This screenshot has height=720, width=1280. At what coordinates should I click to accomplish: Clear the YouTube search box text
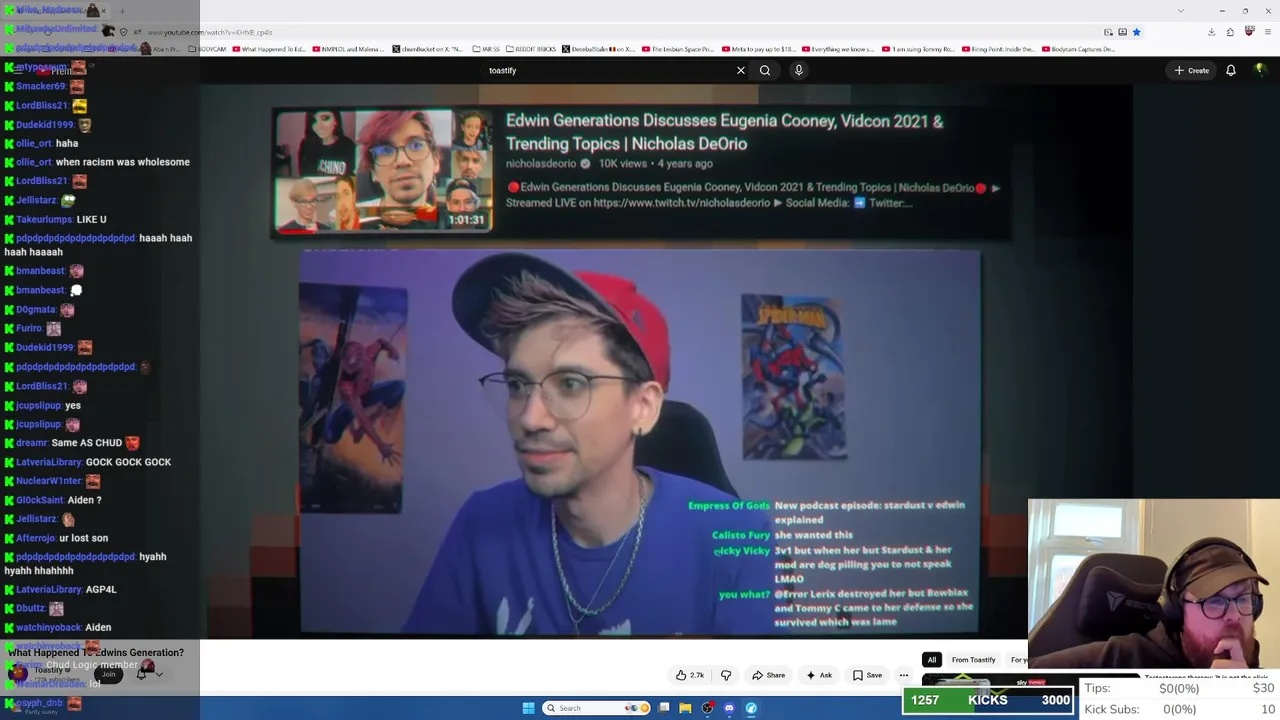point(741,70)
